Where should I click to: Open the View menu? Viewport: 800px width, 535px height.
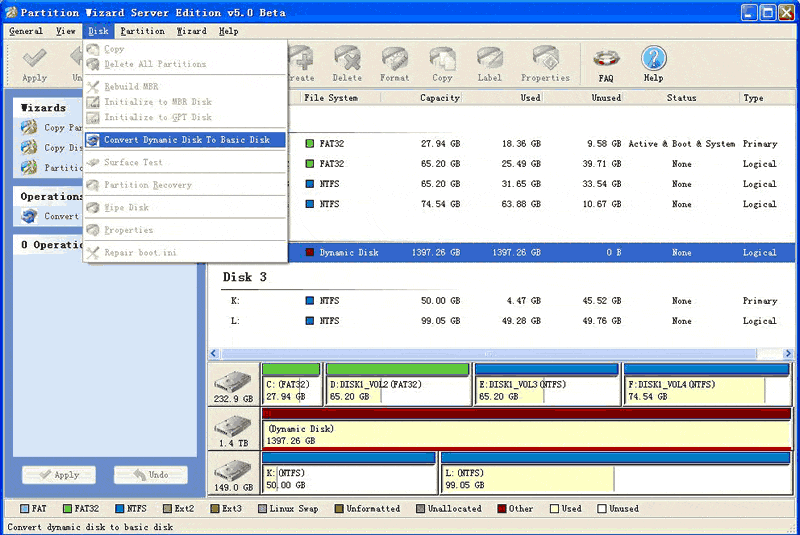point(65,31)
